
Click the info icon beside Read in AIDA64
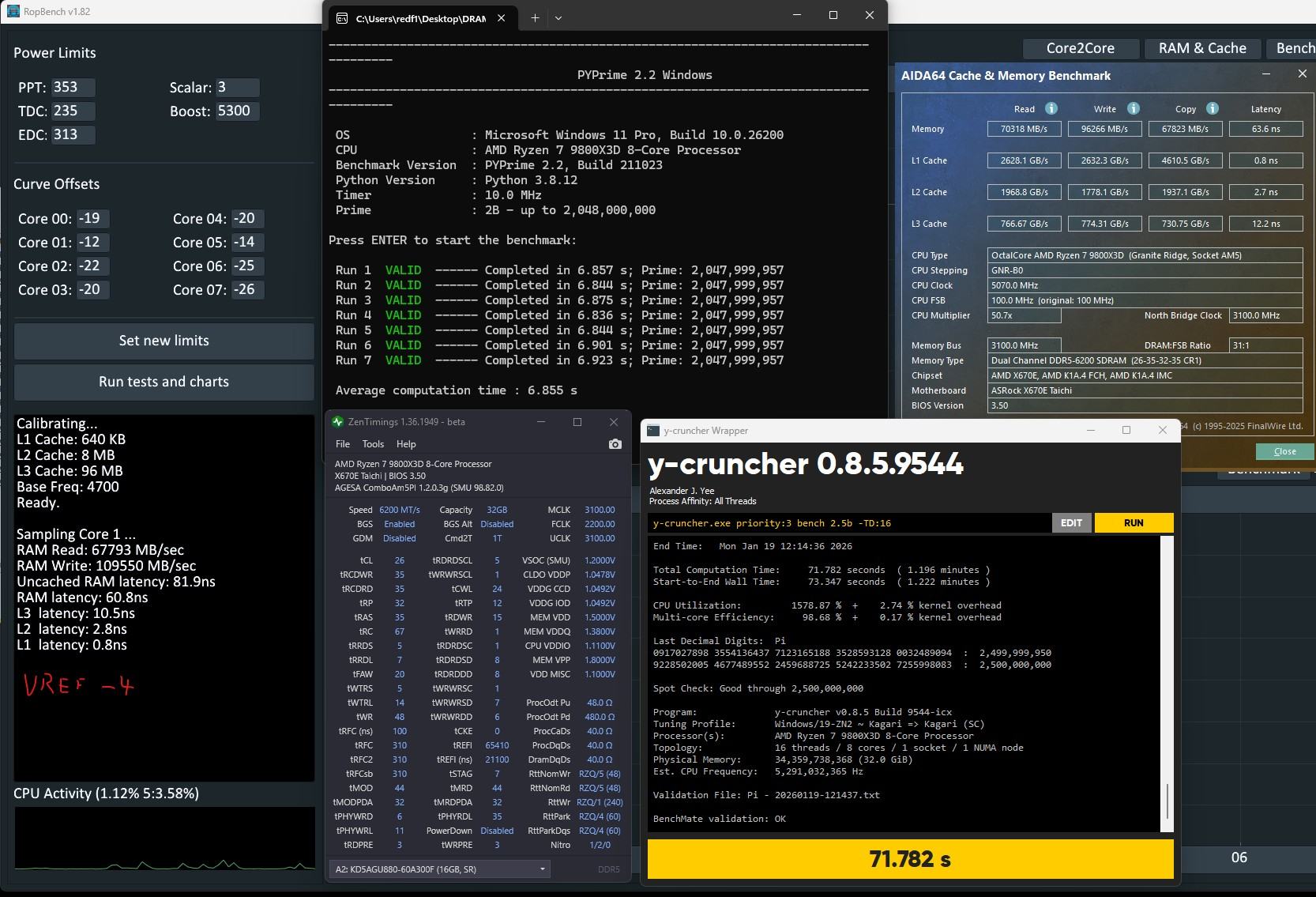pyautogui.click(x=1051, y=108)
